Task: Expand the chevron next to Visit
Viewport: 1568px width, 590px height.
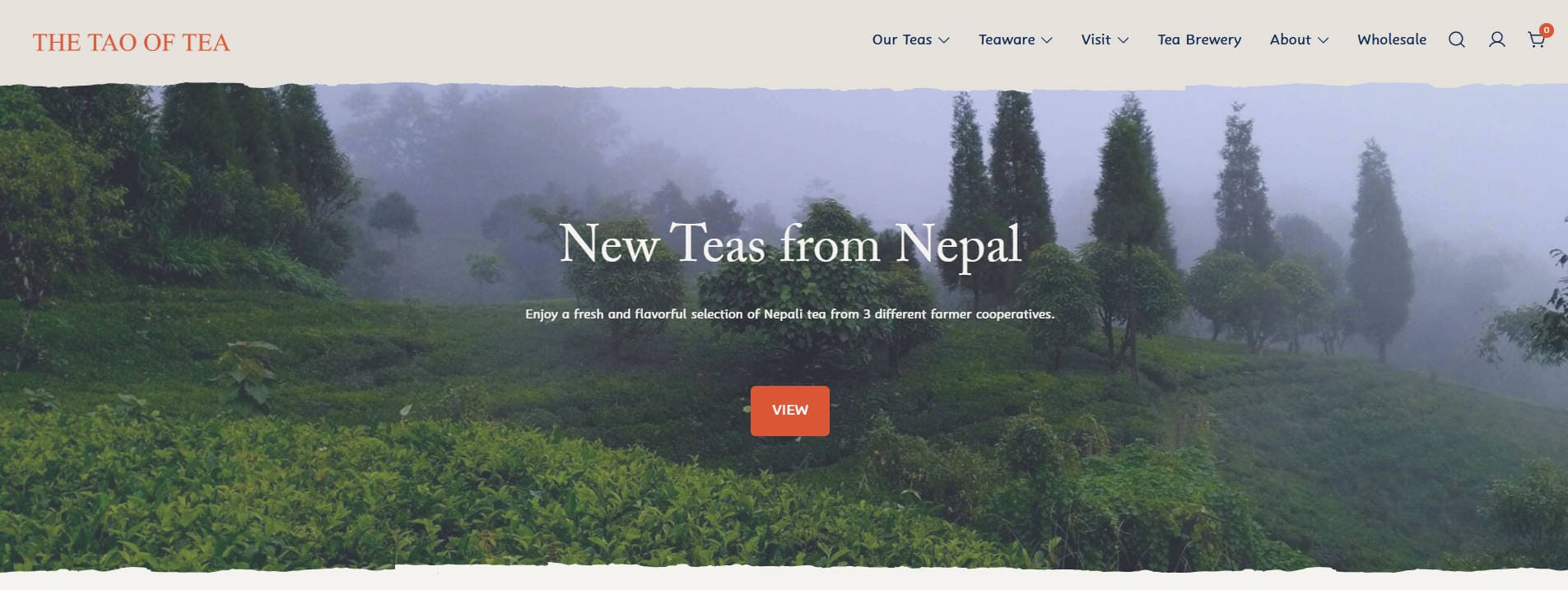Action: point(1124,40)
